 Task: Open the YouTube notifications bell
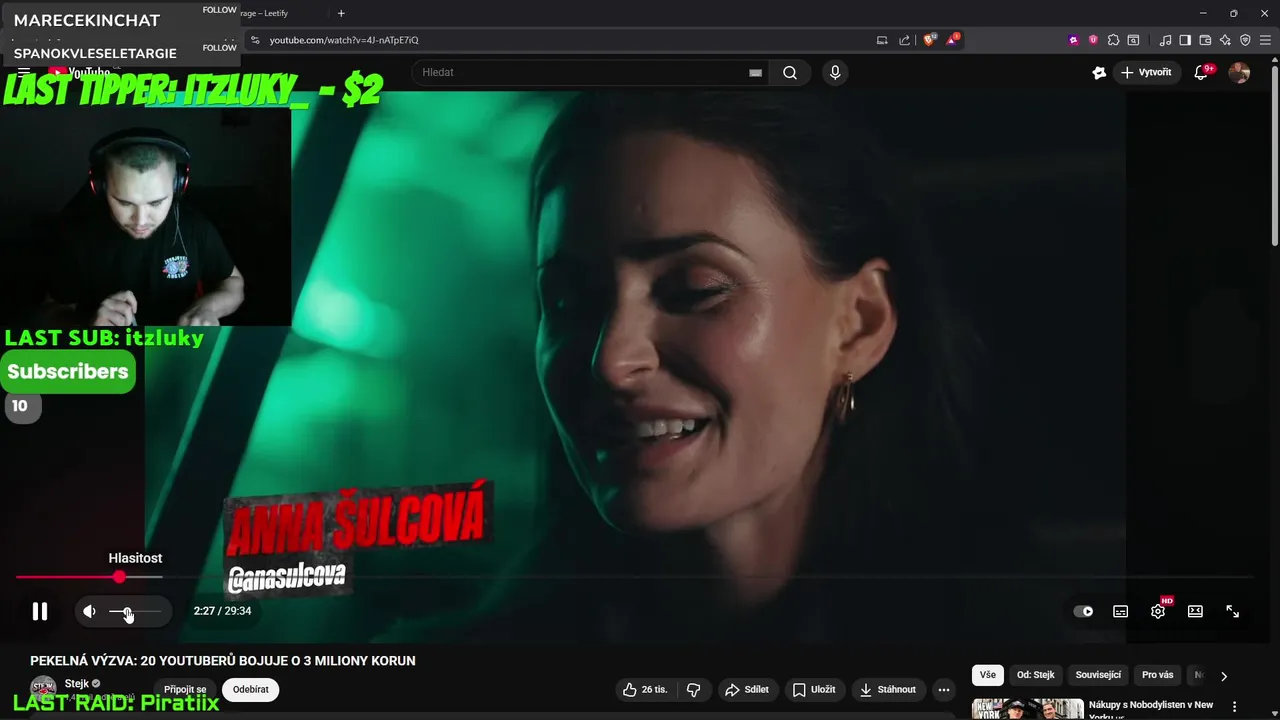point(1202,72)
